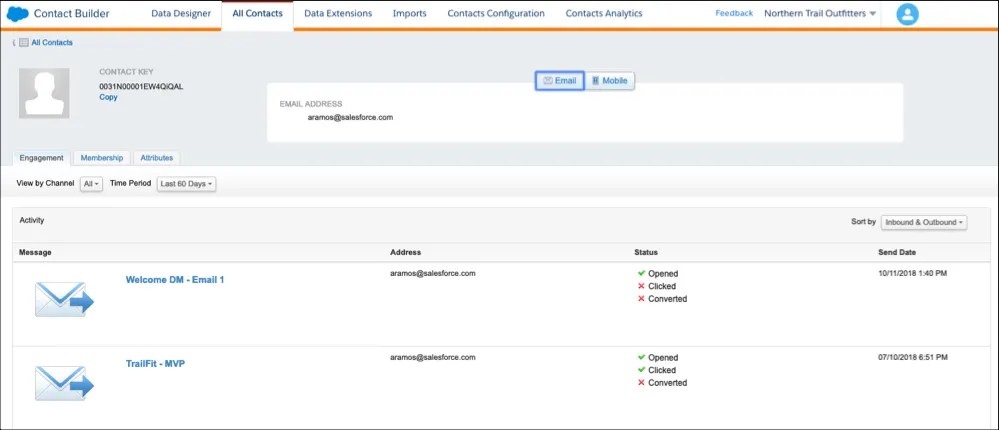Screen dimensions: 999x430
Task: Click the Salesforce cloud logo
Action: (17, 13)
